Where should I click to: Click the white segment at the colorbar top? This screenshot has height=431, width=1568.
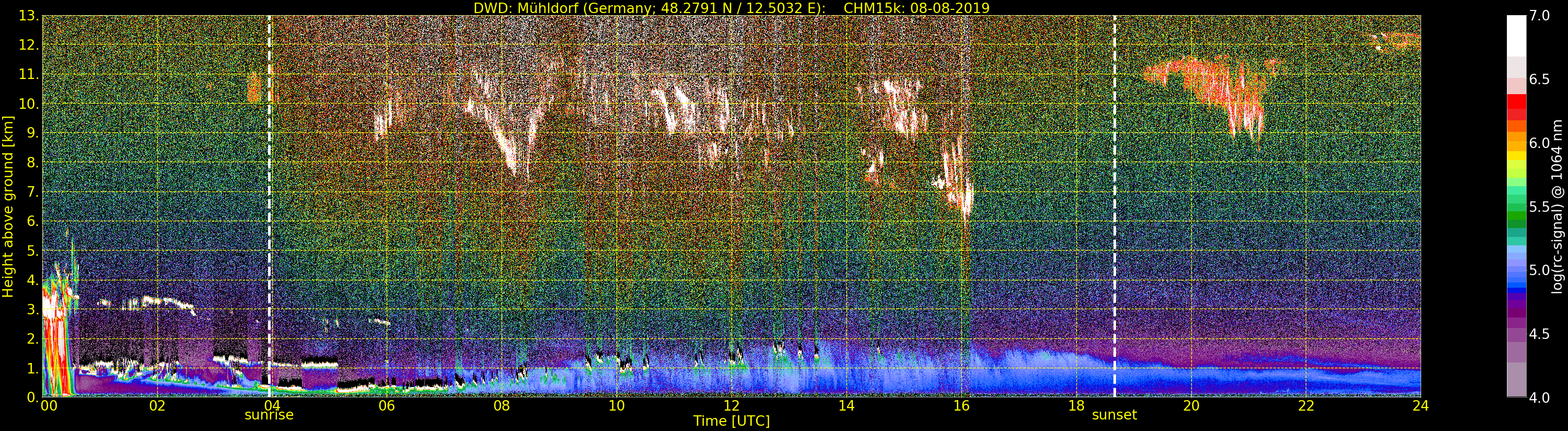[x=1516, y=36]
